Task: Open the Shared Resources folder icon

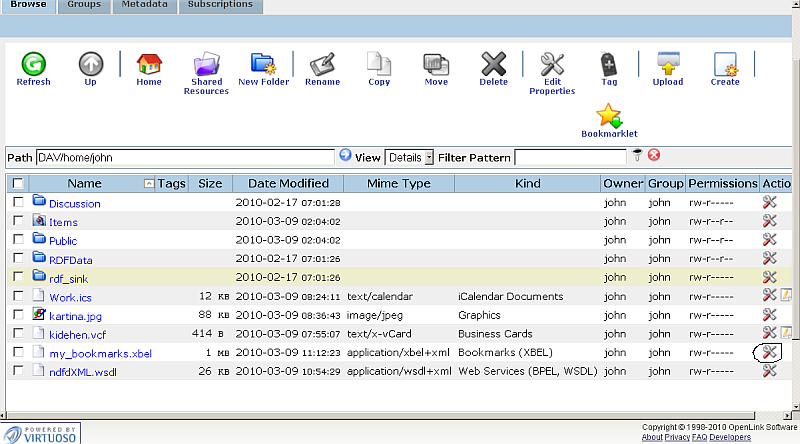Action: click(x=206, y=64)
